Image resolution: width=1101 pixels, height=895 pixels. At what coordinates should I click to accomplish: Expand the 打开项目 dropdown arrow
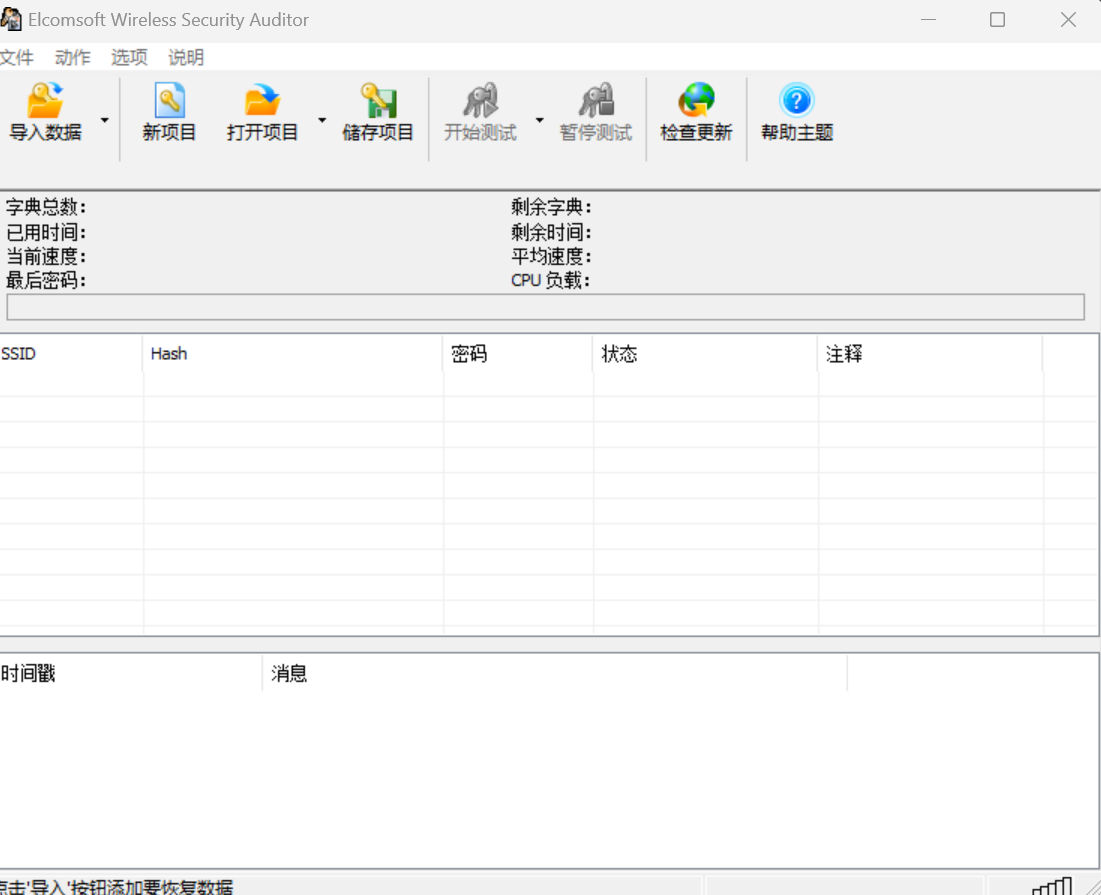[322, 120]
